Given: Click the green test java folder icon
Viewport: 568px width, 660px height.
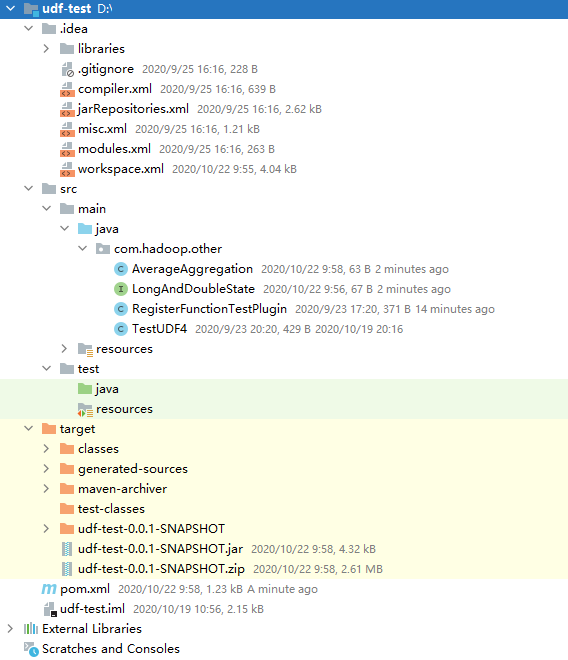Looking at the screenshot, I should click(x=85, y=389).
